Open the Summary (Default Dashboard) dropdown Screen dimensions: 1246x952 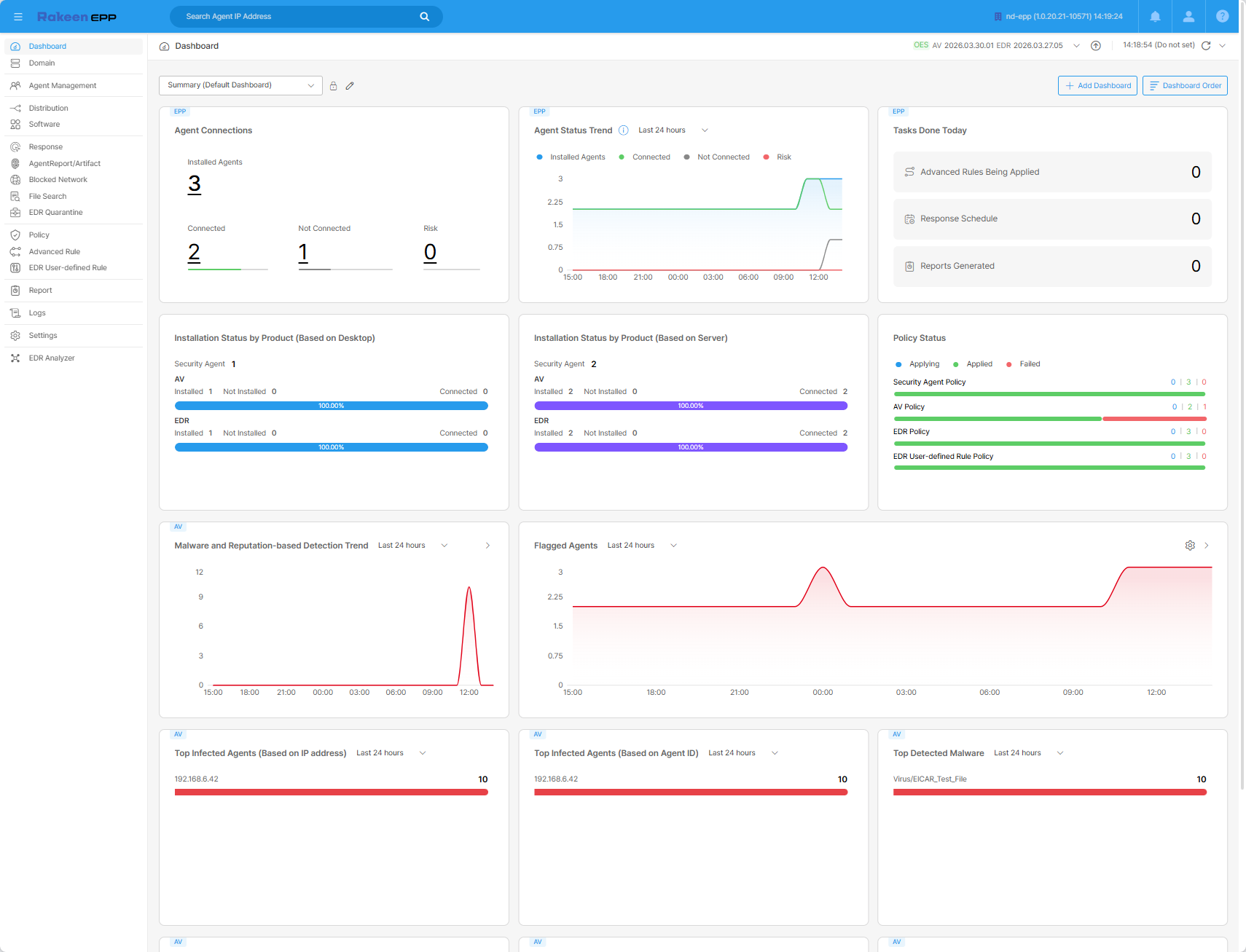click(240, 85)
